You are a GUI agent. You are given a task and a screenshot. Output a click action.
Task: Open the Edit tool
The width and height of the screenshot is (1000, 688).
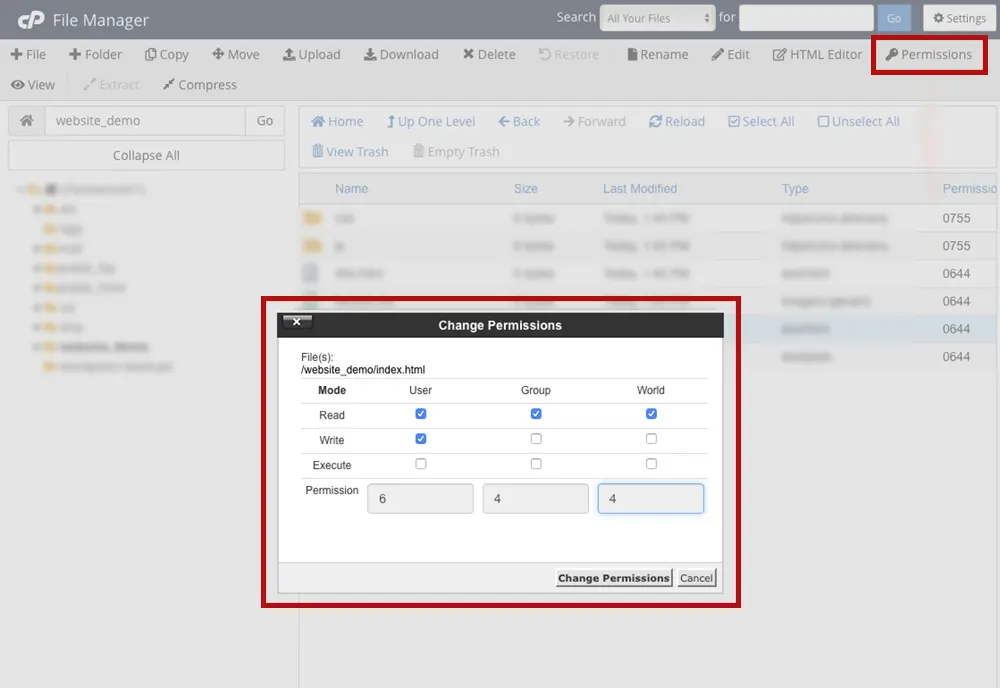[x=730, y=54]
